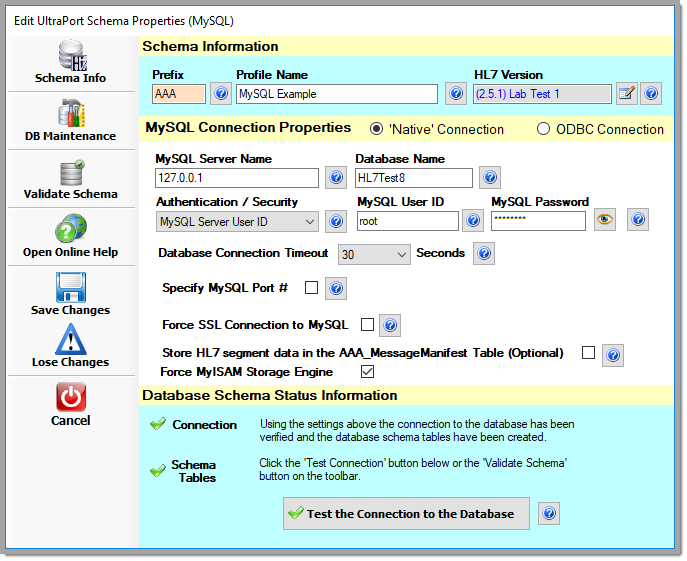Click the Connection status checkmark
The image size is (687, 561).
tap(158, 424)
